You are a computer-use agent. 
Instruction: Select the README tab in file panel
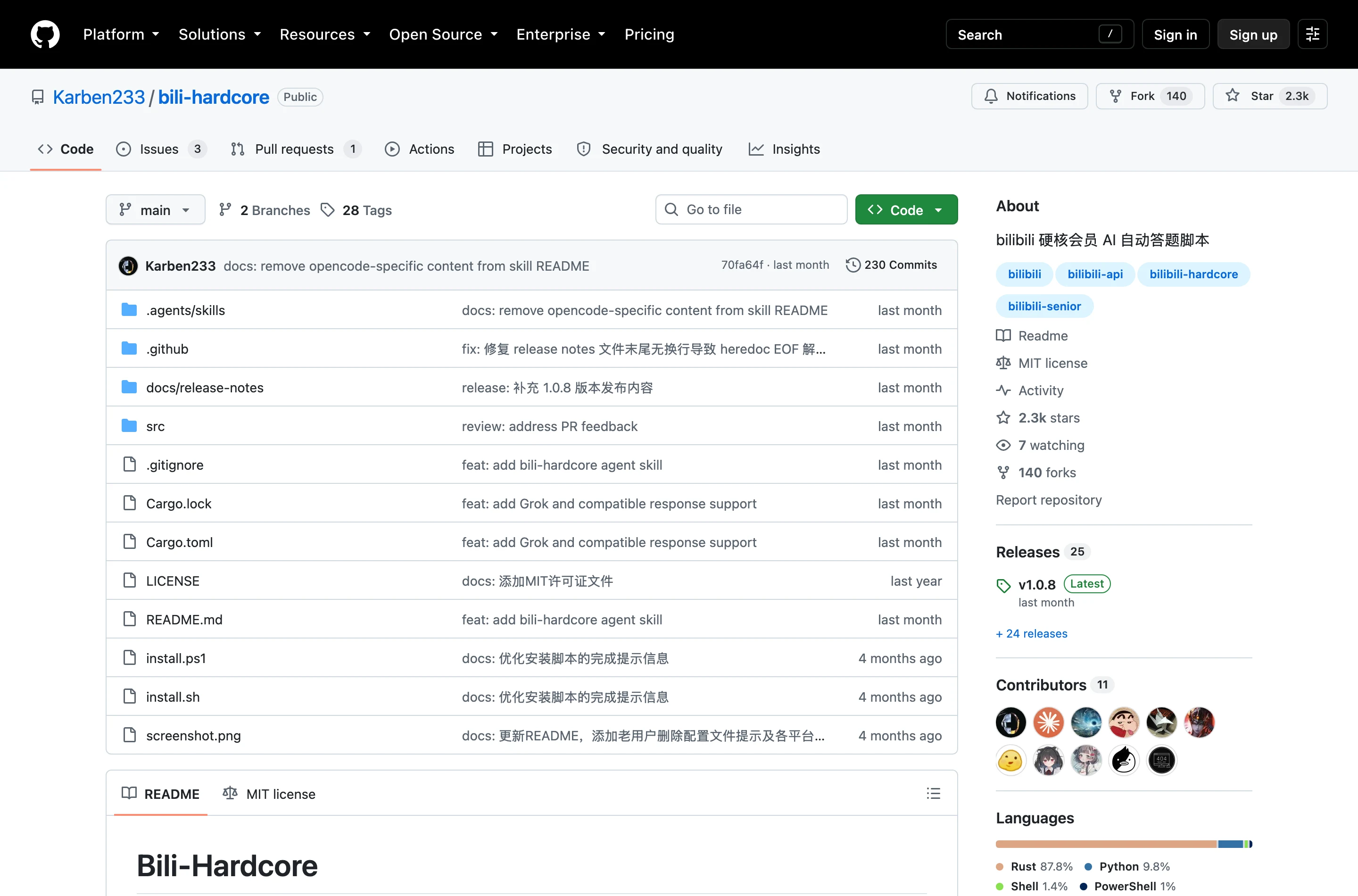click(x=160, y=794)
